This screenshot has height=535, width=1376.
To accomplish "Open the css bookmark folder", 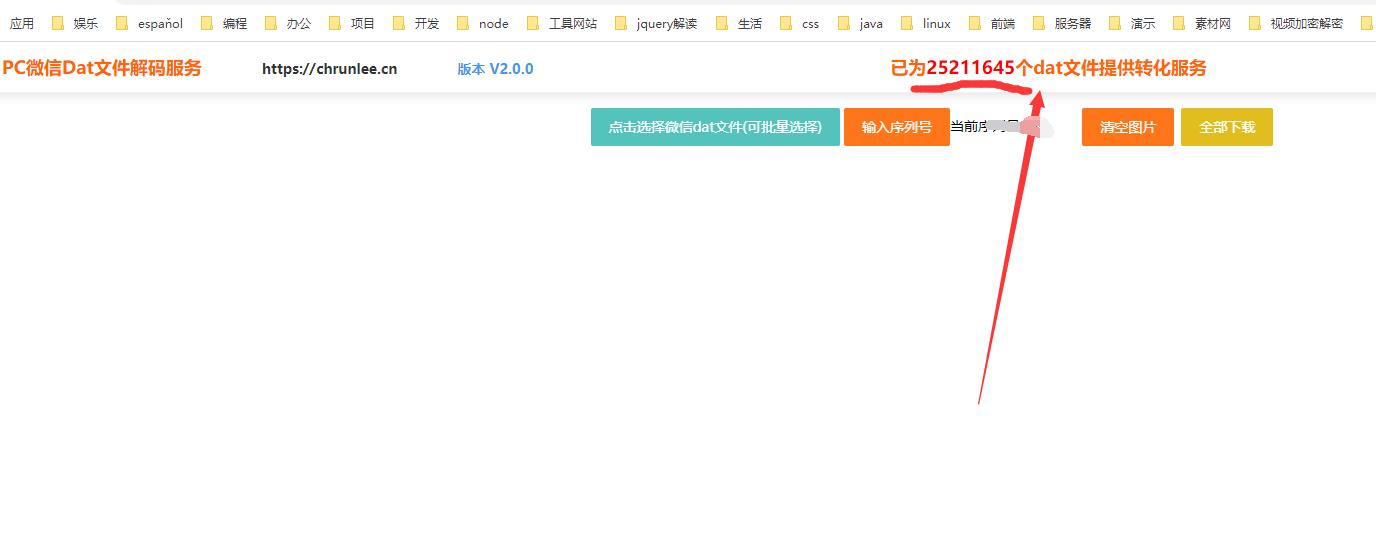I will [x=800, y=23].
